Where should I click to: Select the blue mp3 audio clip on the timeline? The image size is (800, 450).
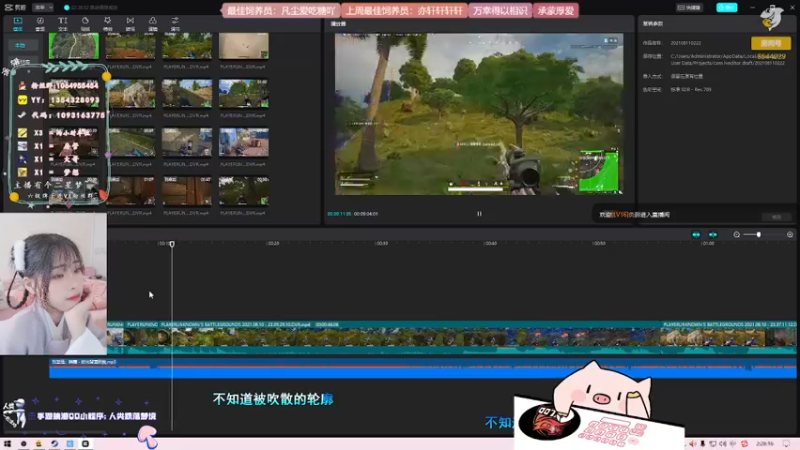pyautogui.click(x=422, y=368)
